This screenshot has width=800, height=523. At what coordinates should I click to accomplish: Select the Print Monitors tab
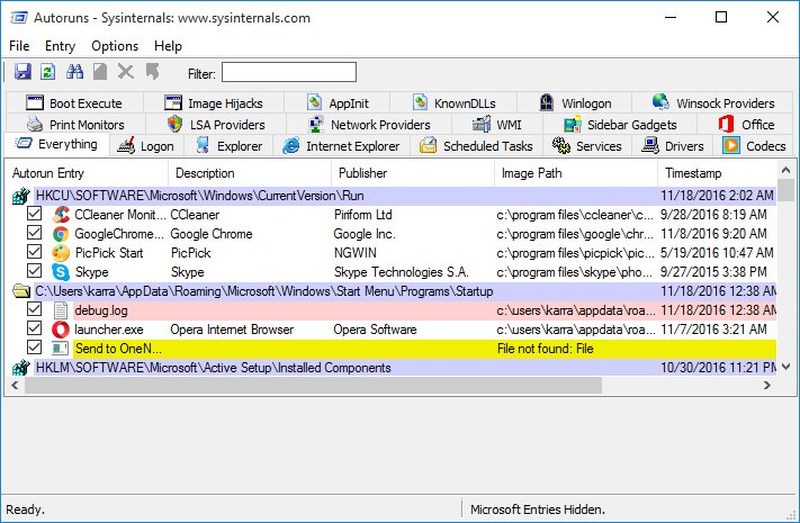pos(76,124)
